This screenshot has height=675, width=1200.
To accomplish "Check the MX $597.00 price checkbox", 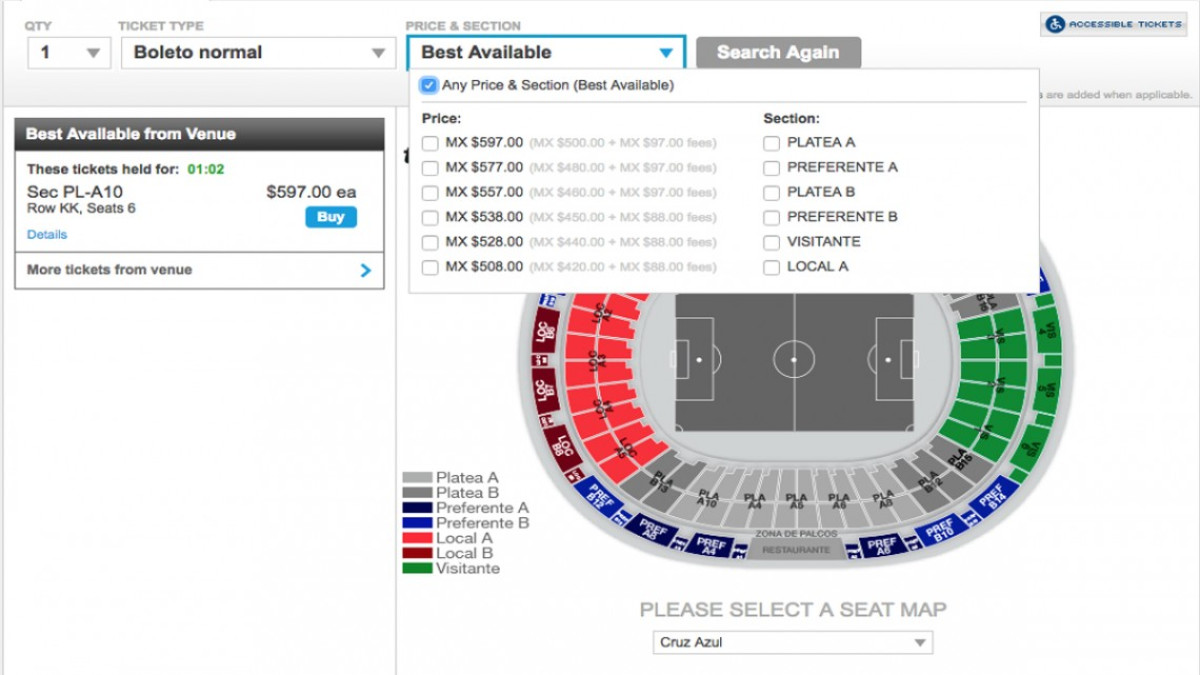I will coord(430,143).
